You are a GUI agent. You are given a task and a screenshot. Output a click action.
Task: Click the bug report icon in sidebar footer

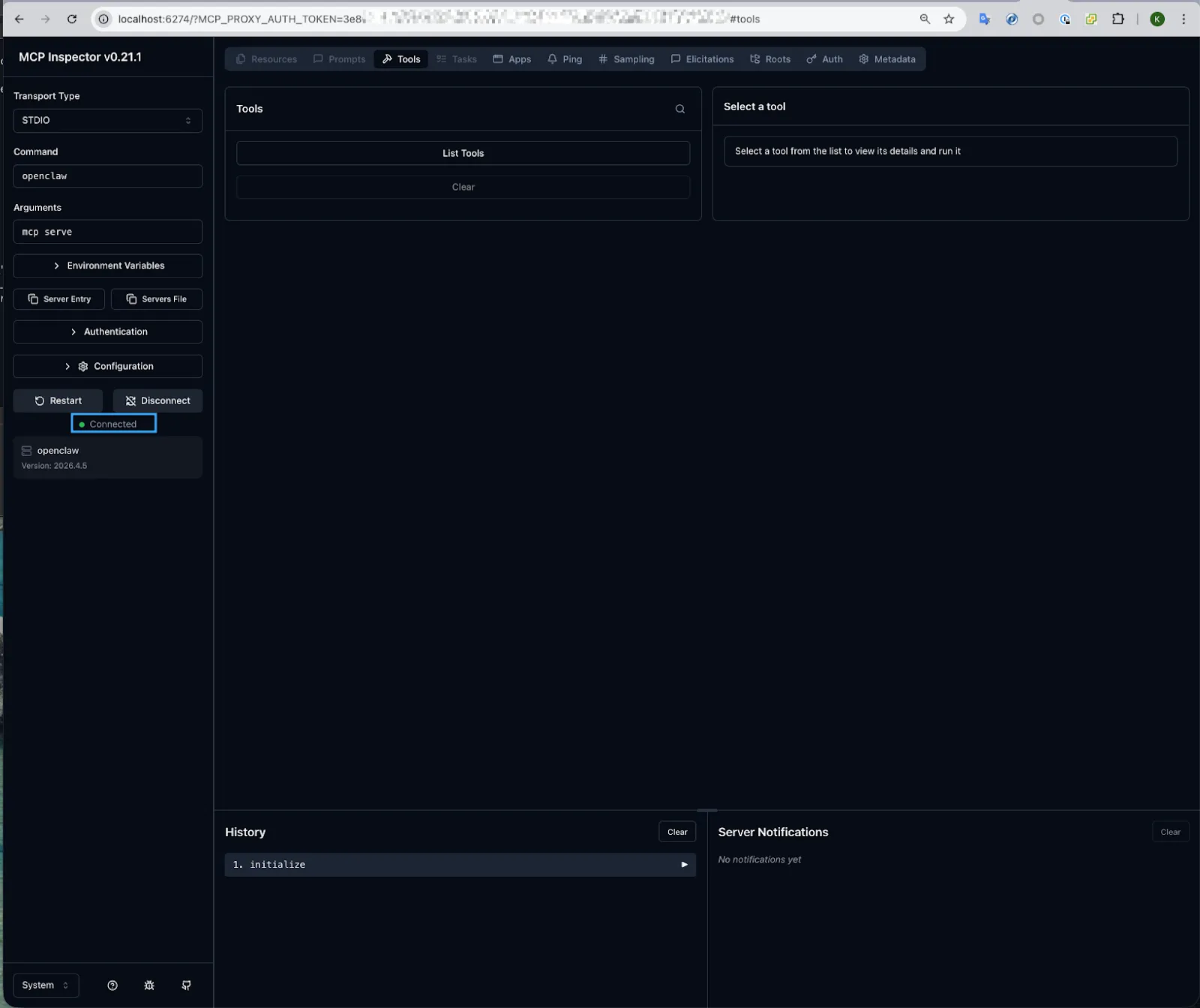click(x=149, y=985)
